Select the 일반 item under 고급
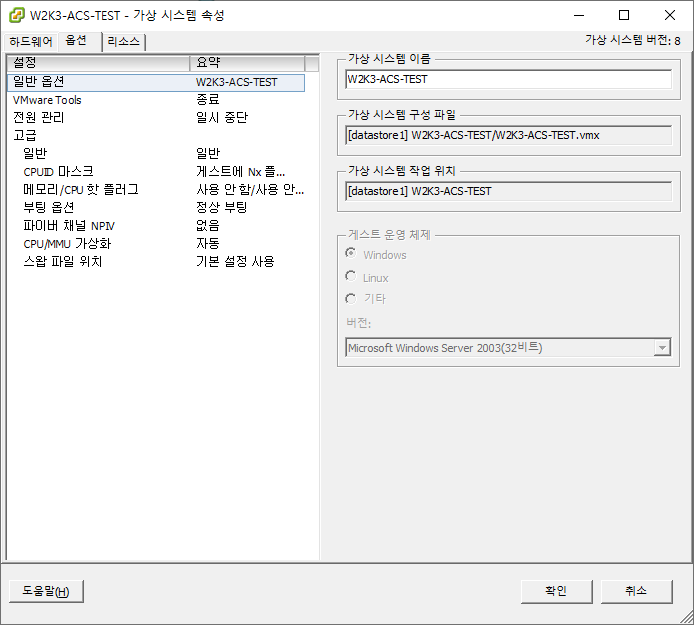This screenshot has width=694, height=625. point(156,154)
